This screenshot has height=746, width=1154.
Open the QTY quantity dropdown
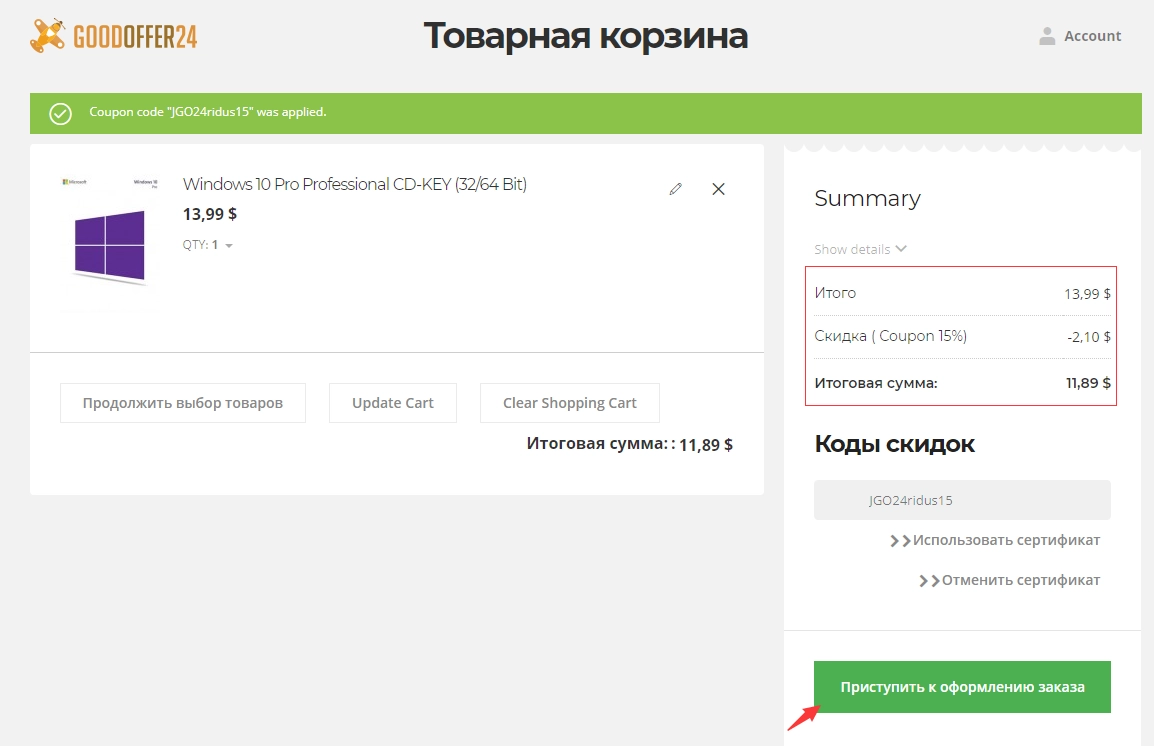click(x=228, y=245)
